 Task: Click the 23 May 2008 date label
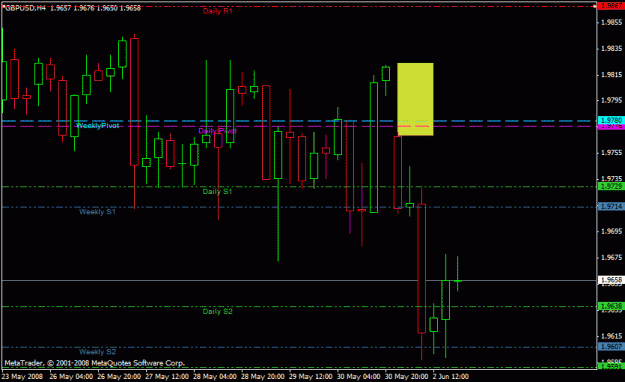pos(22,376)
